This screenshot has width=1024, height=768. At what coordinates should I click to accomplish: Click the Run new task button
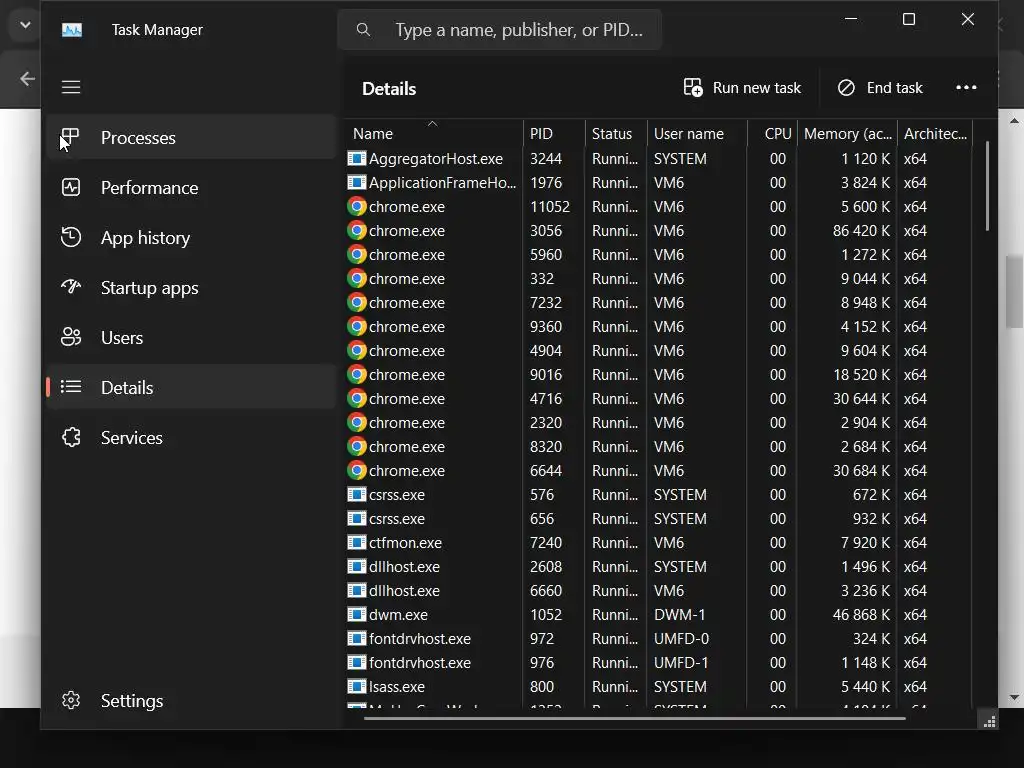[742, 88]
